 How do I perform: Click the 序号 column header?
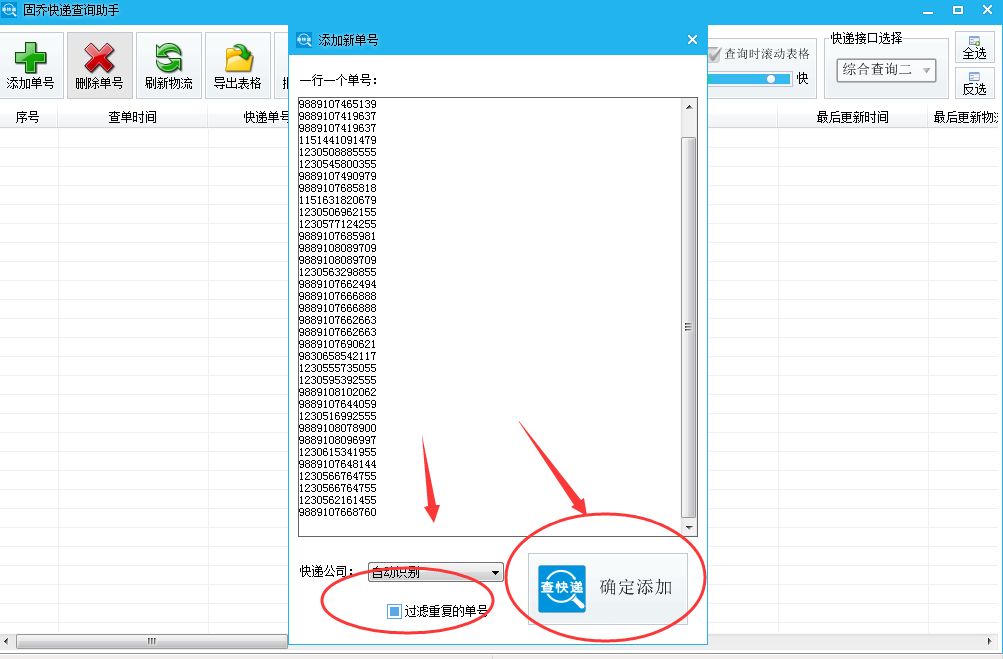click(28, 117)
